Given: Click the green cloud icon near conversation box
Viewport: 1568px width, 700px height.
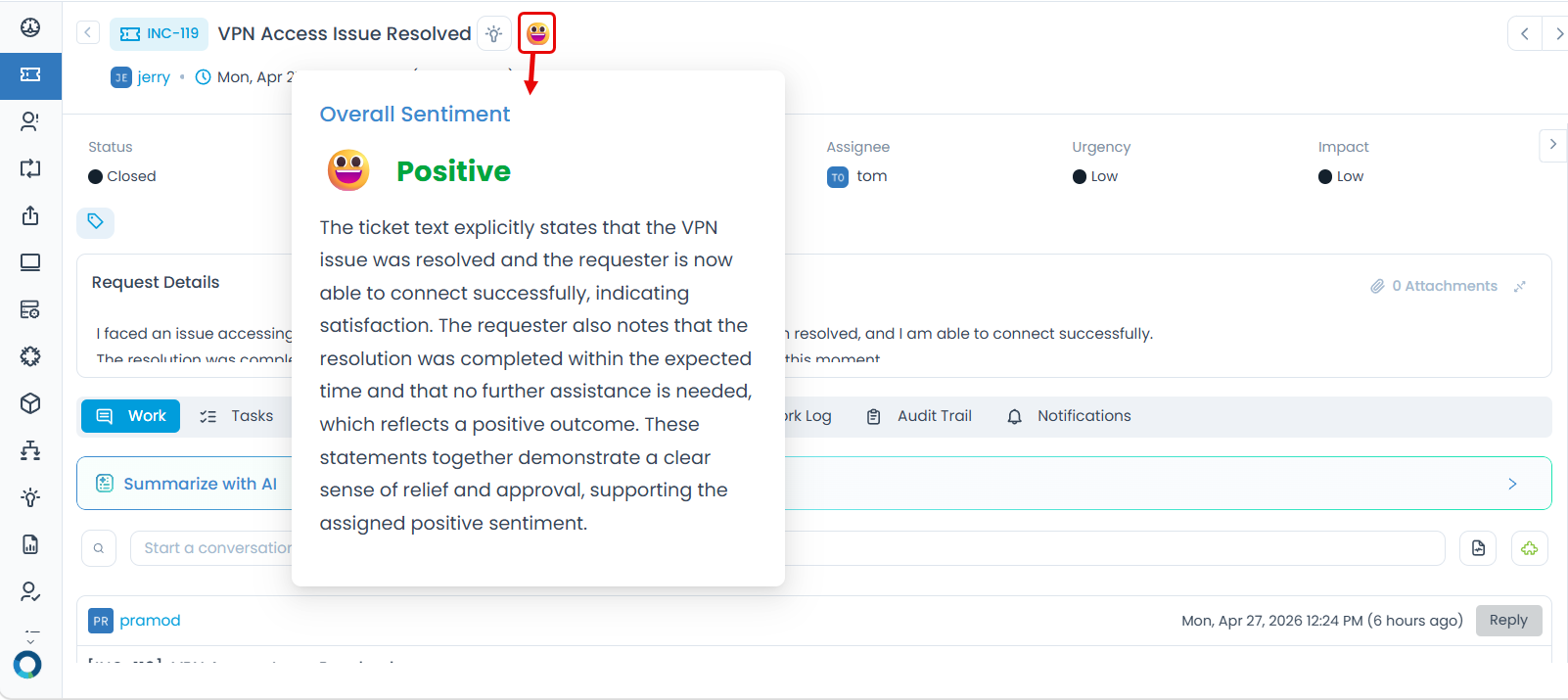Looking at the screenshot, I should coord(1529,548).
